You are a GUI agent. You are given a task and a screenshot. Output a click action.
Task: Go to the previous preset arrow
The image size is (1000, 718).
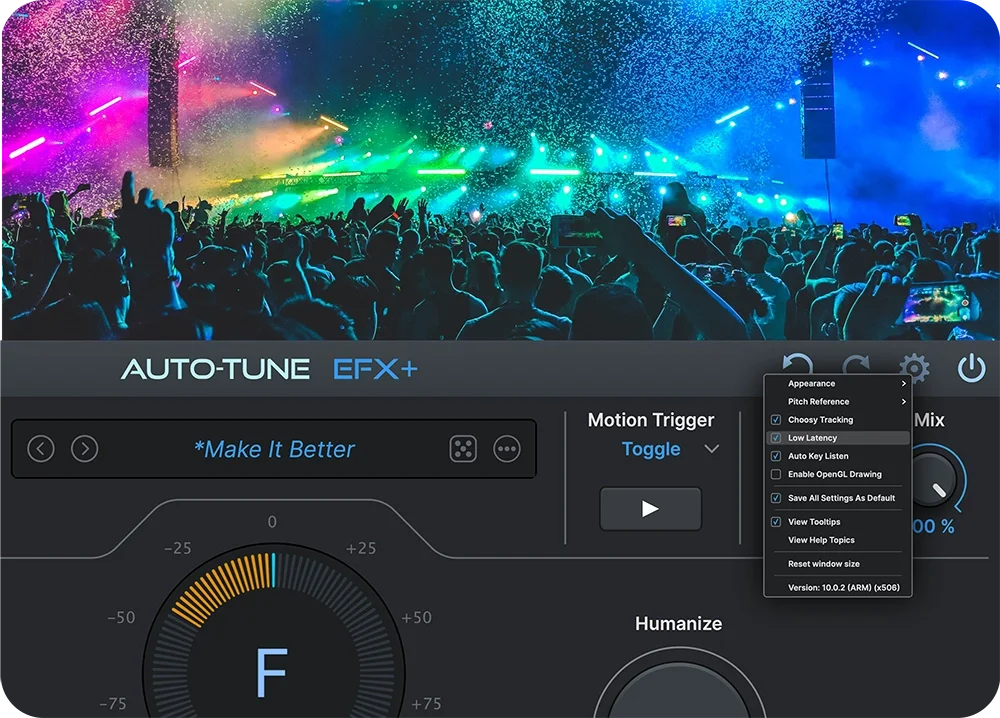pyautogui.click(x=41, y=449)
